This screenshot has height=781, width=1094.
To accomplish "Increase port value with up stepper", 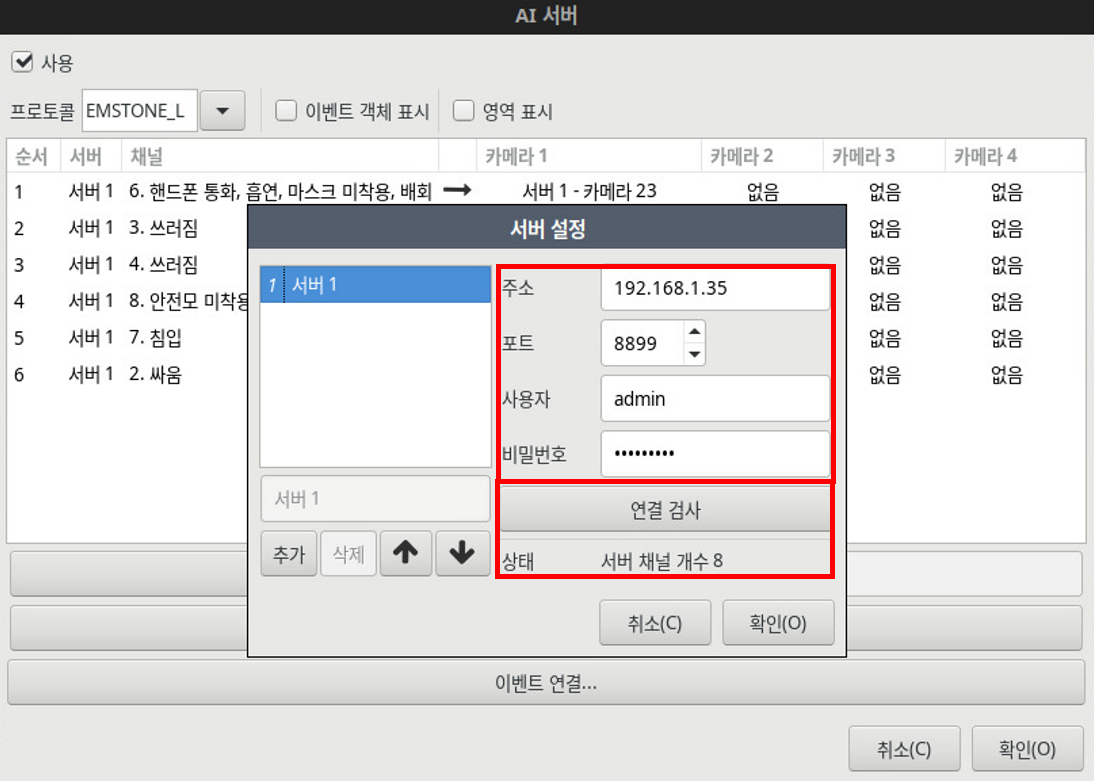I will [x=695, y=332].
